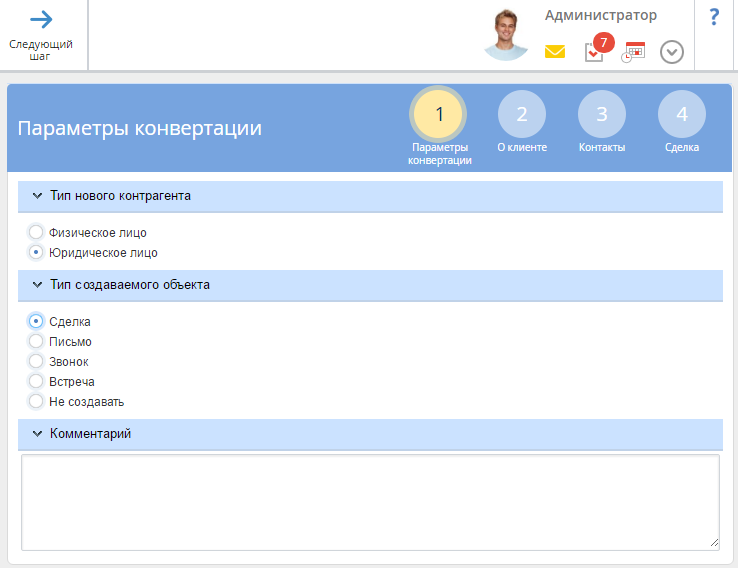
Task: Choose the Звонок radio option
Action: coord(36,361)
